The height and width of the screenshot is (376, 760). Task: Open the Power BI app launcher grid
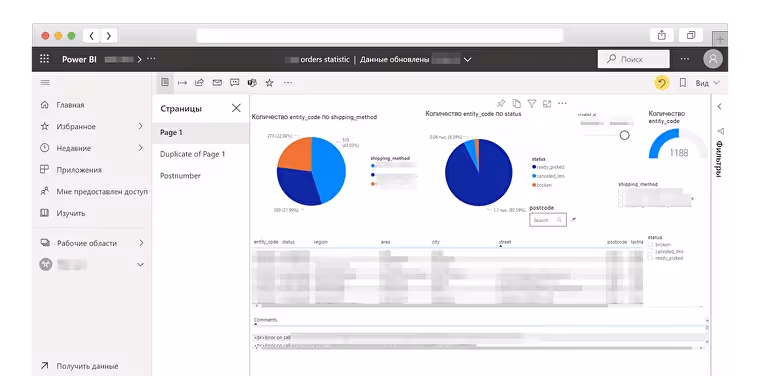[44, 59]
